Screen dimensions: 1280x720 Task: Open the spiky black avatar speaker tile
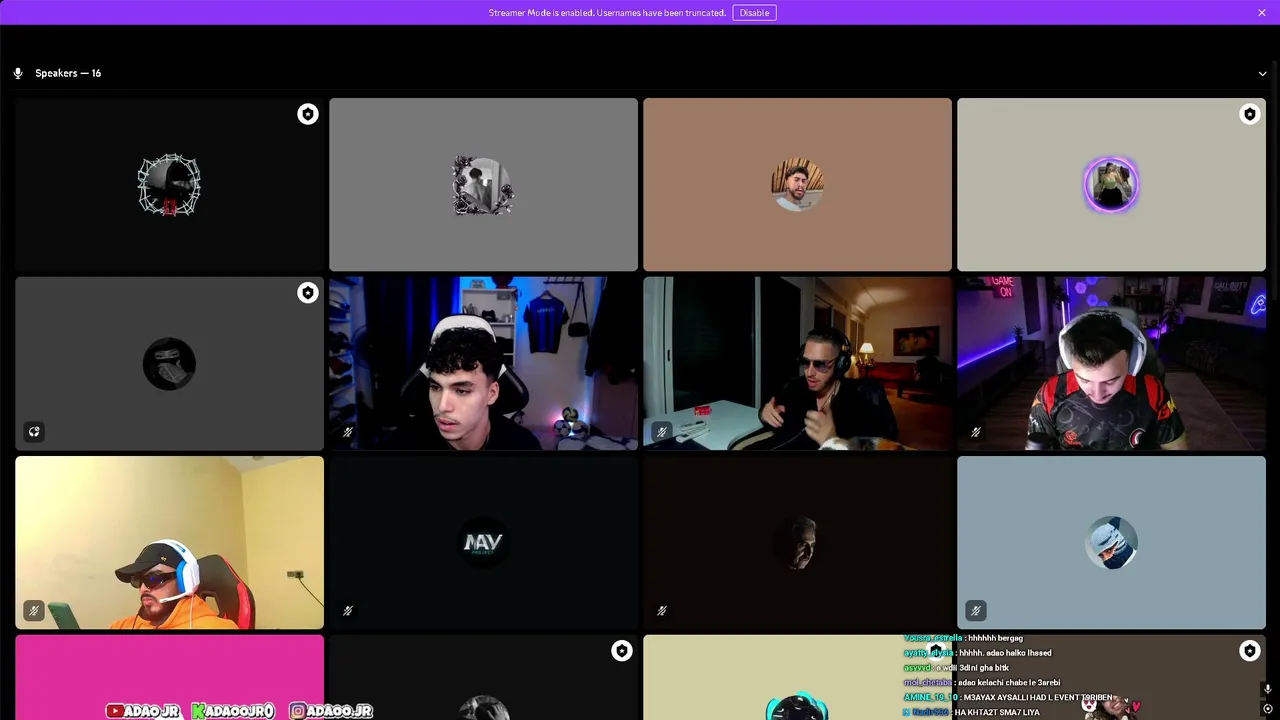pos(169,185)
